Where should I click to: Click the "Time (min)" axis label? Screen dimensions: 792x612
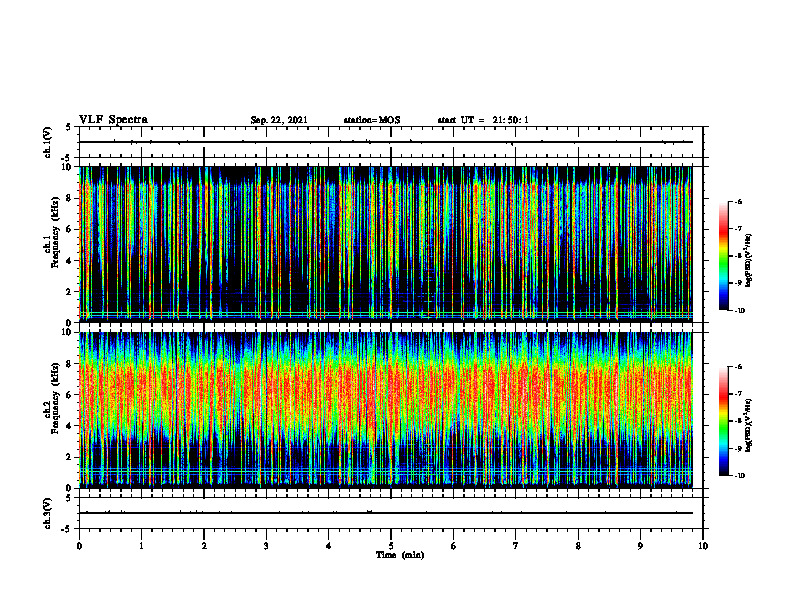[x=400, y=555]
